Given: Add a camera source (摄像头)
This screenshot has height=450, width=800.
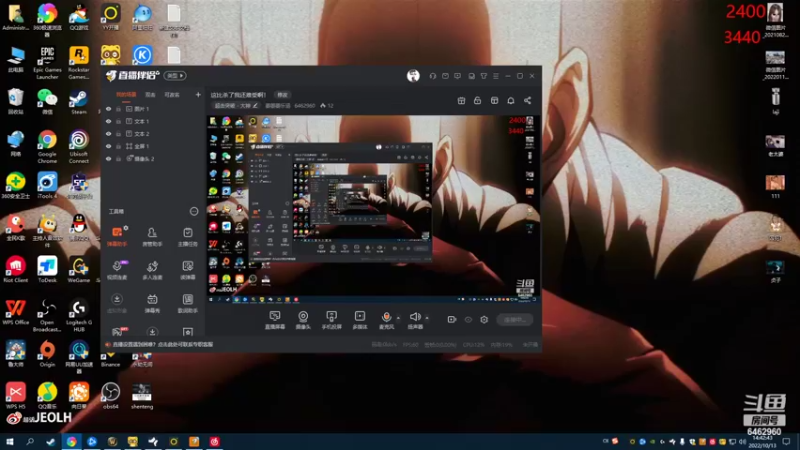Looking at the screenshot, I should coord(303,320).
